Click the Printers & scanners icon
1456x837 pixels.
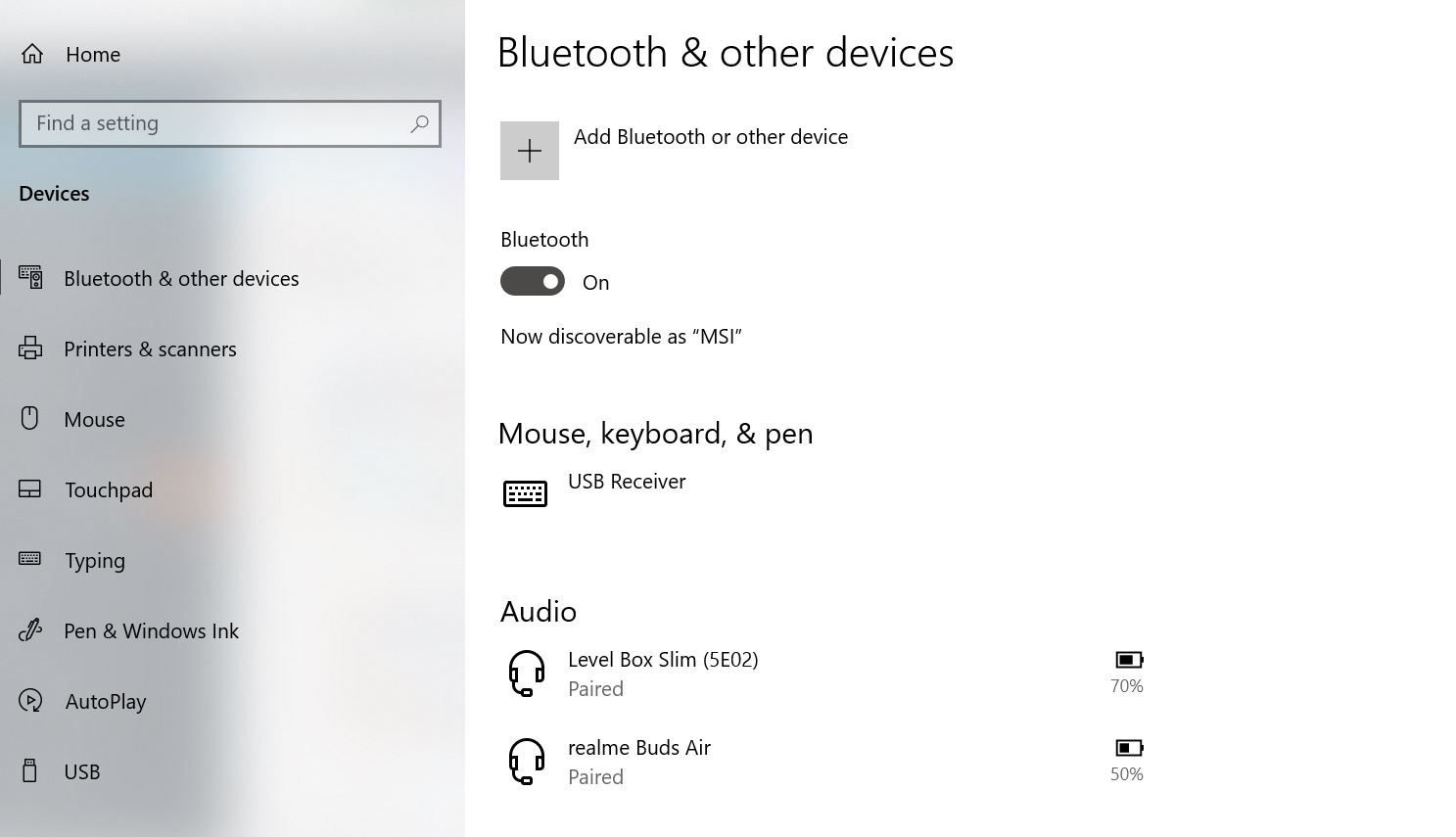30,349
